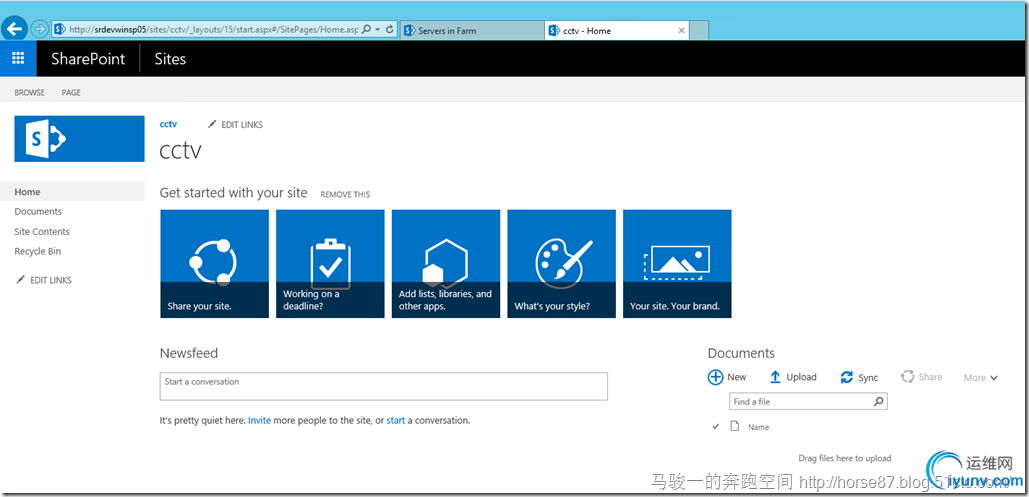Click the start link in Newsfeed text

(x=396, y=420)
